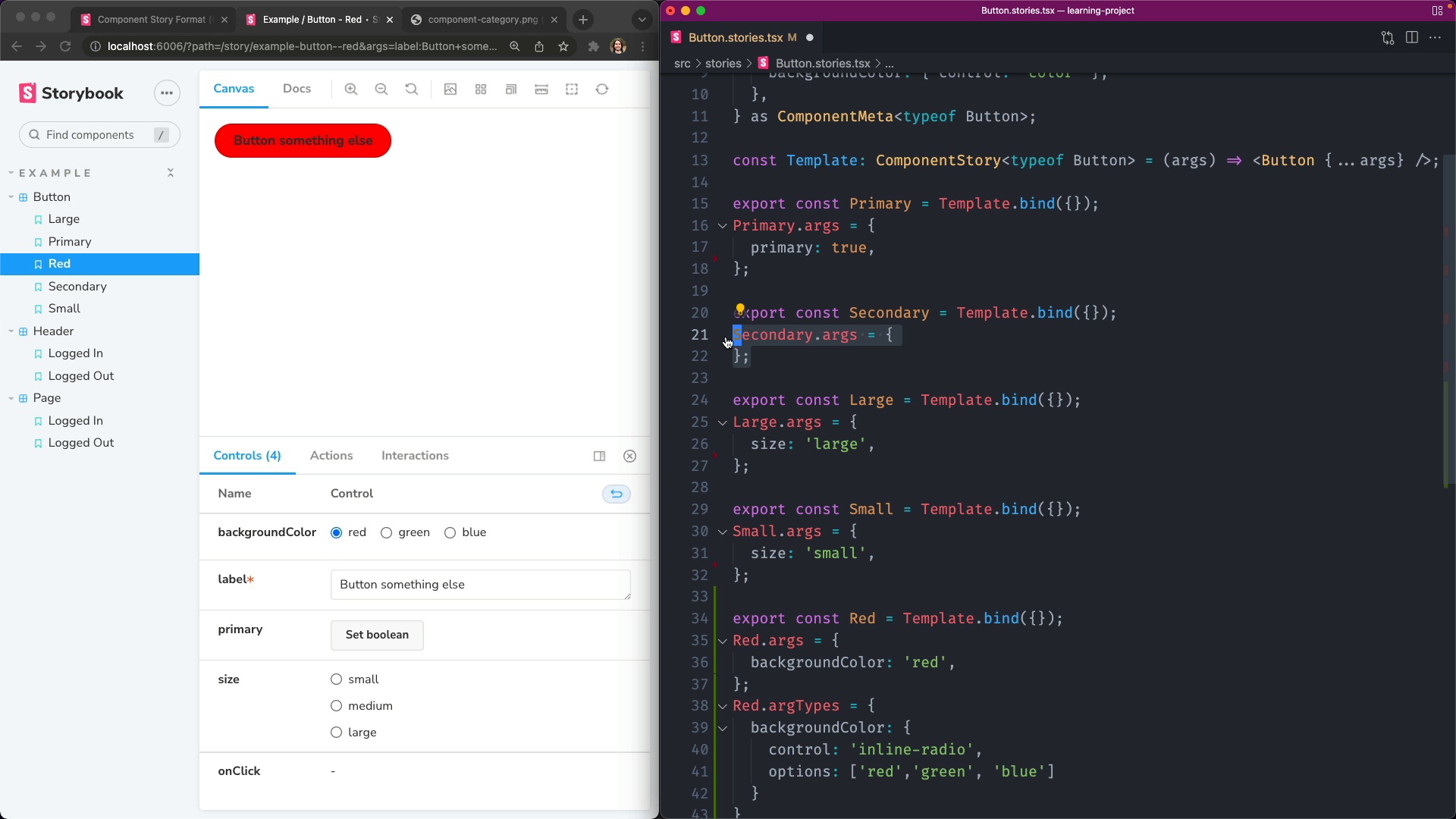Change the preview background
The height and width of the screenshot is (819, 1456).
[450, 89]
